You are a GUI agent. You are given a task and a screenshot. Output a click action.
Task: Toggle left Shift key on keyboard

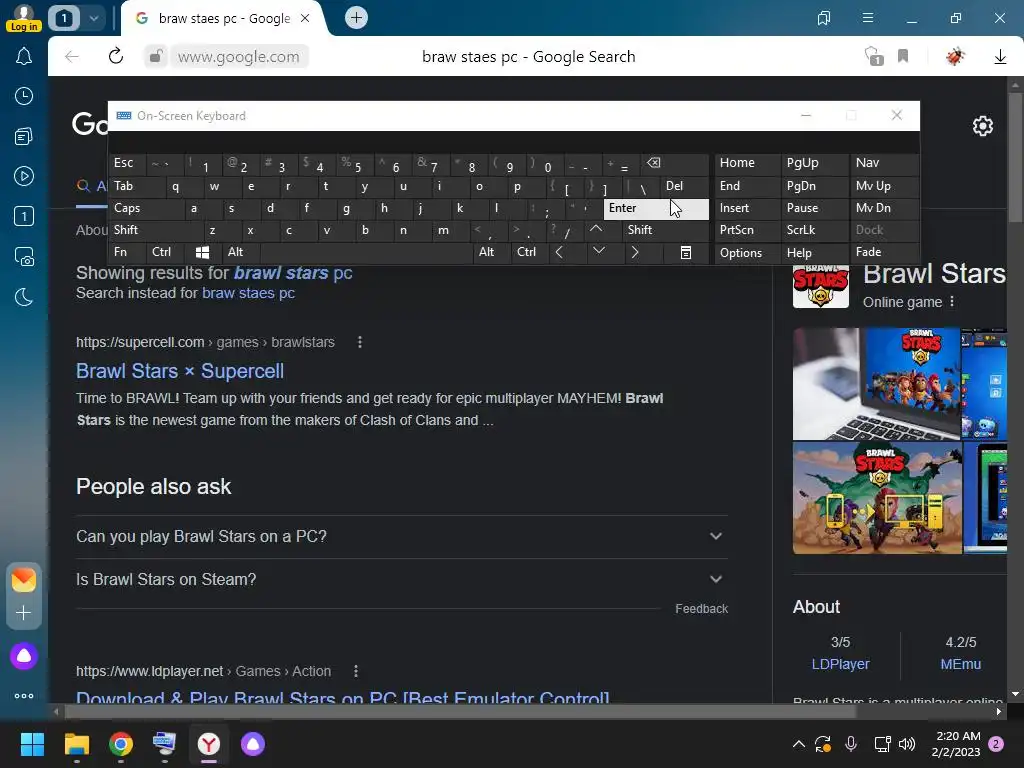pos(155,230)
